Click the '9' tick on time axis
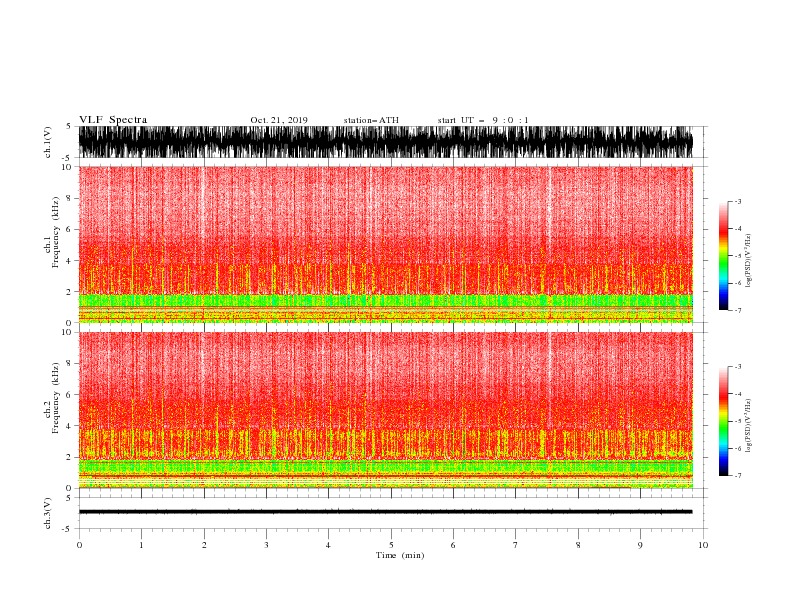 (640, 545)
